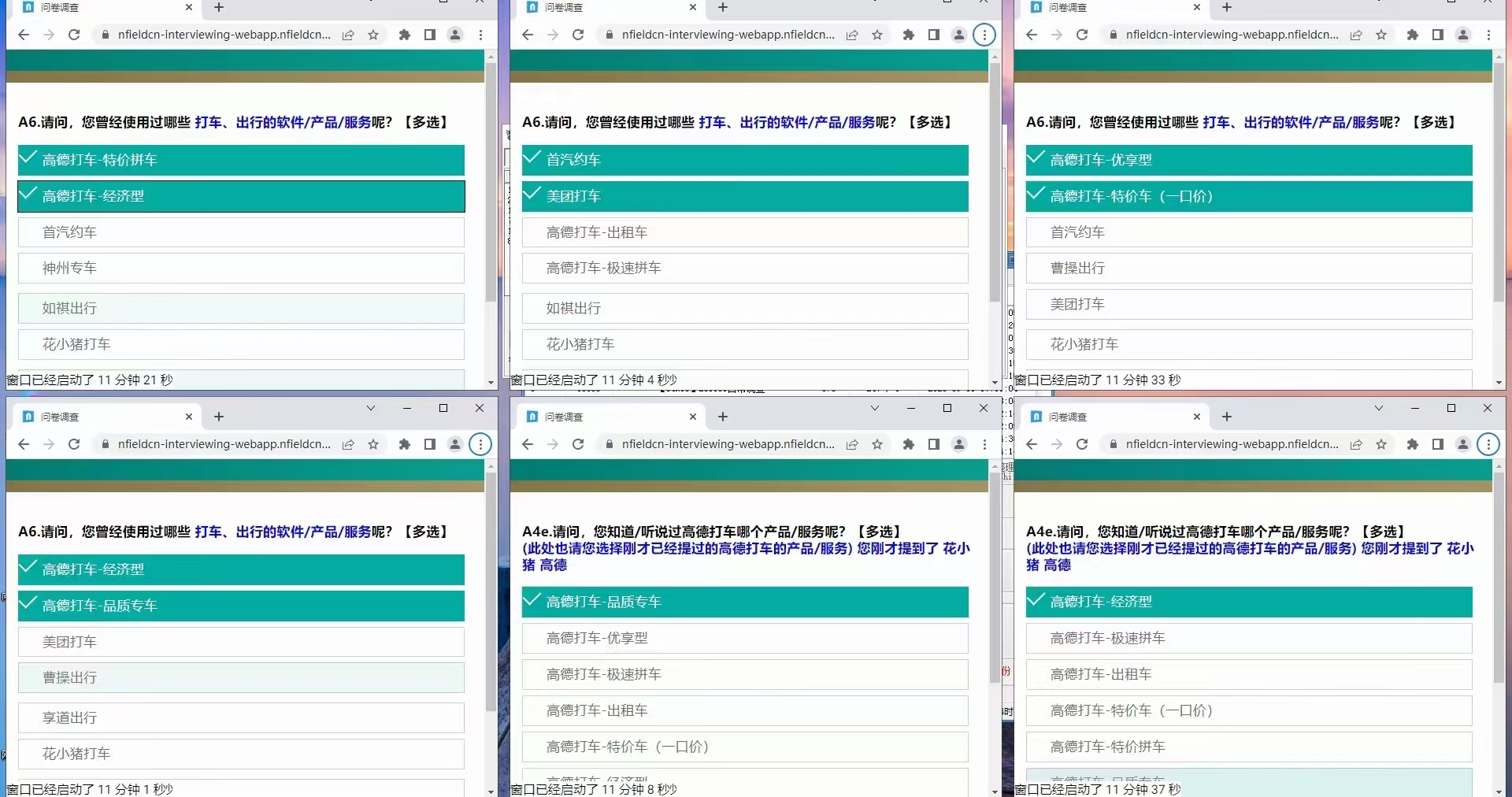Focus address bar URL in top-middle window
Screen dimensions: 1512x797
click(728, 35)
